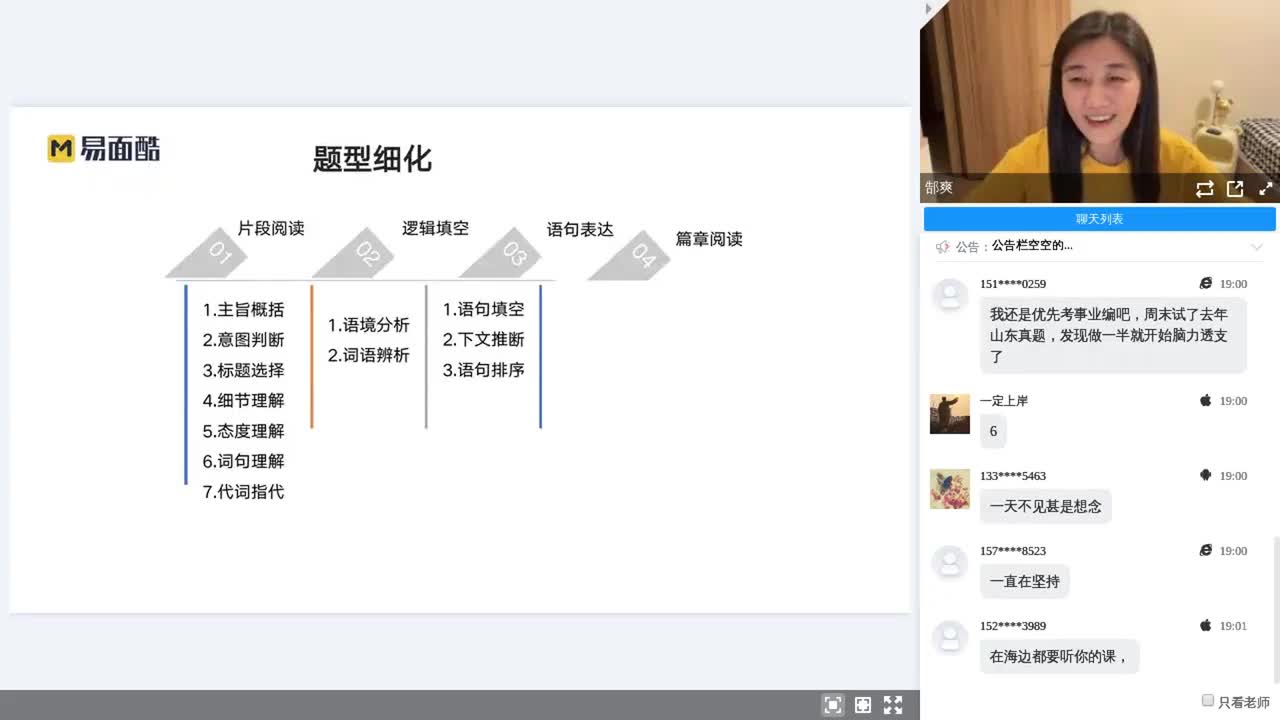
Task: Click list item 4.细节理解
Action: point(243,400)
